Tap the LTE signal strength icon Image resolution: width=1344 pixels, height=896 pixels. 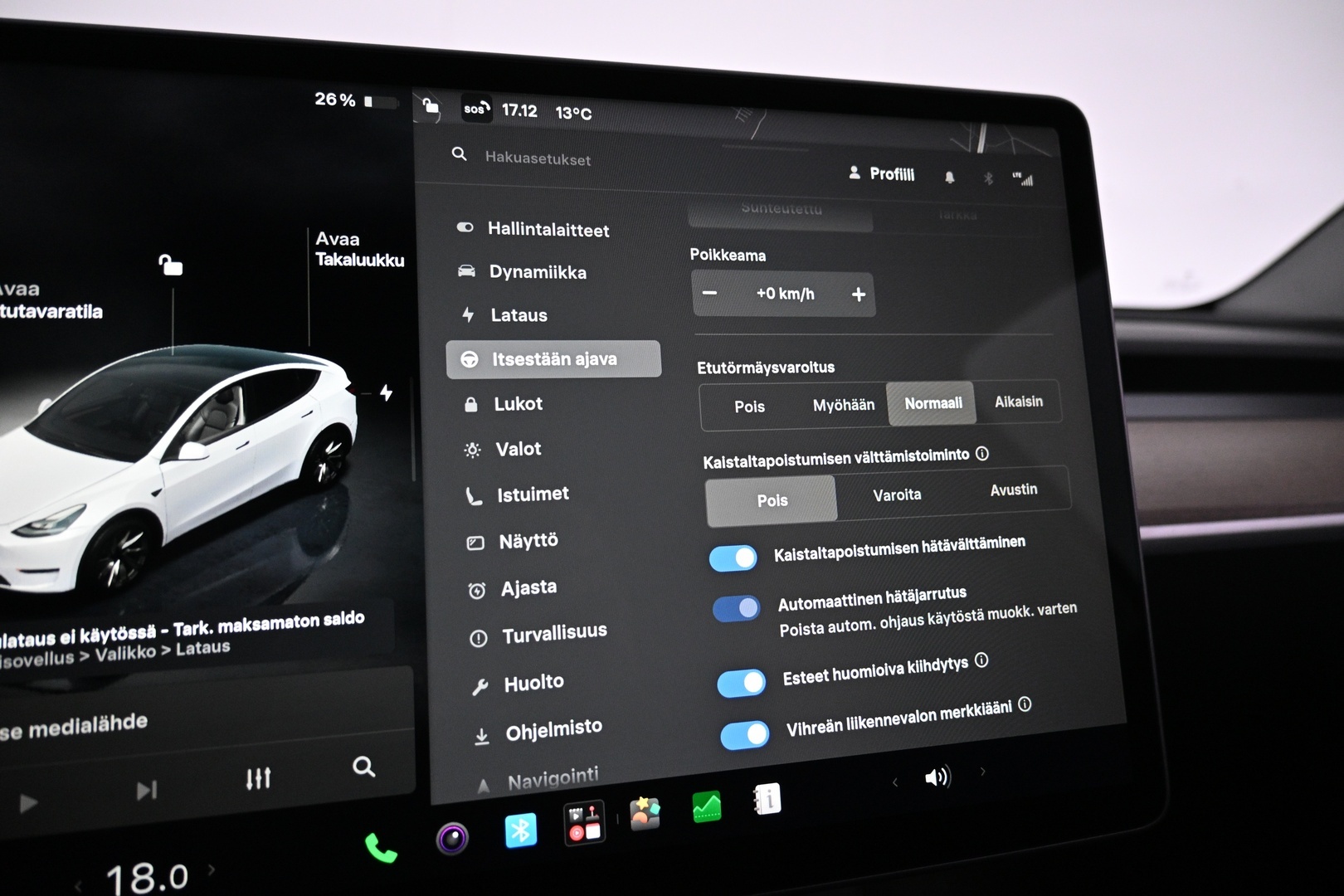(1022, 178)
